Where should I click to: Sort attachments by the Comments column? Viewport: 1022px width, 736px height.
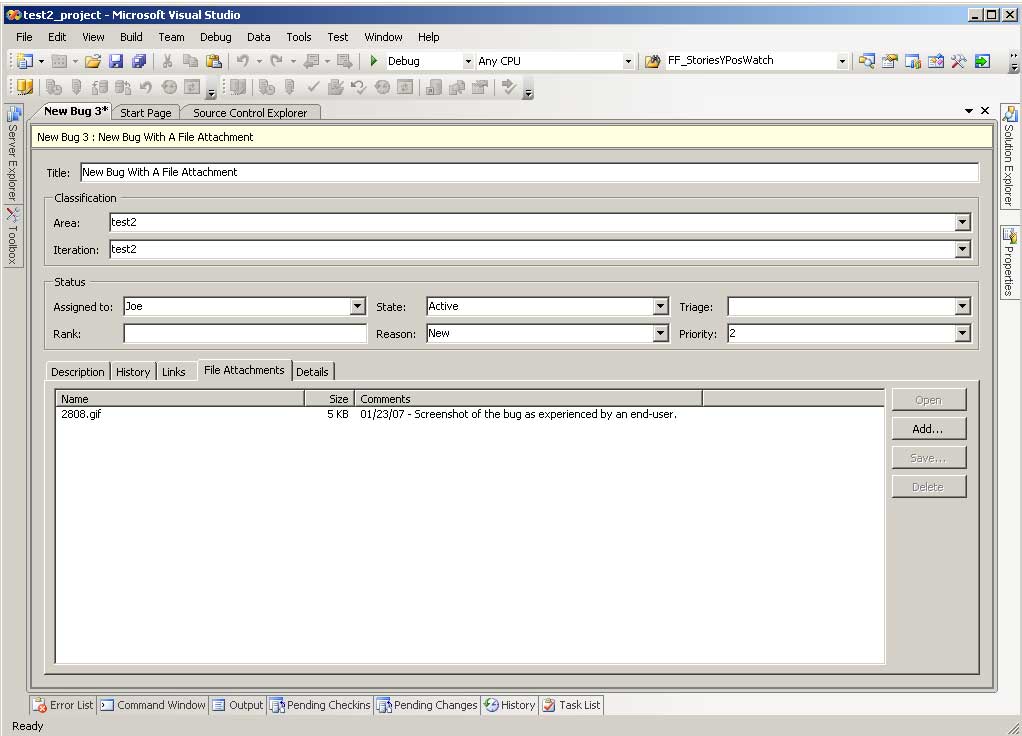pyautogui.click(x=529, y=399)
